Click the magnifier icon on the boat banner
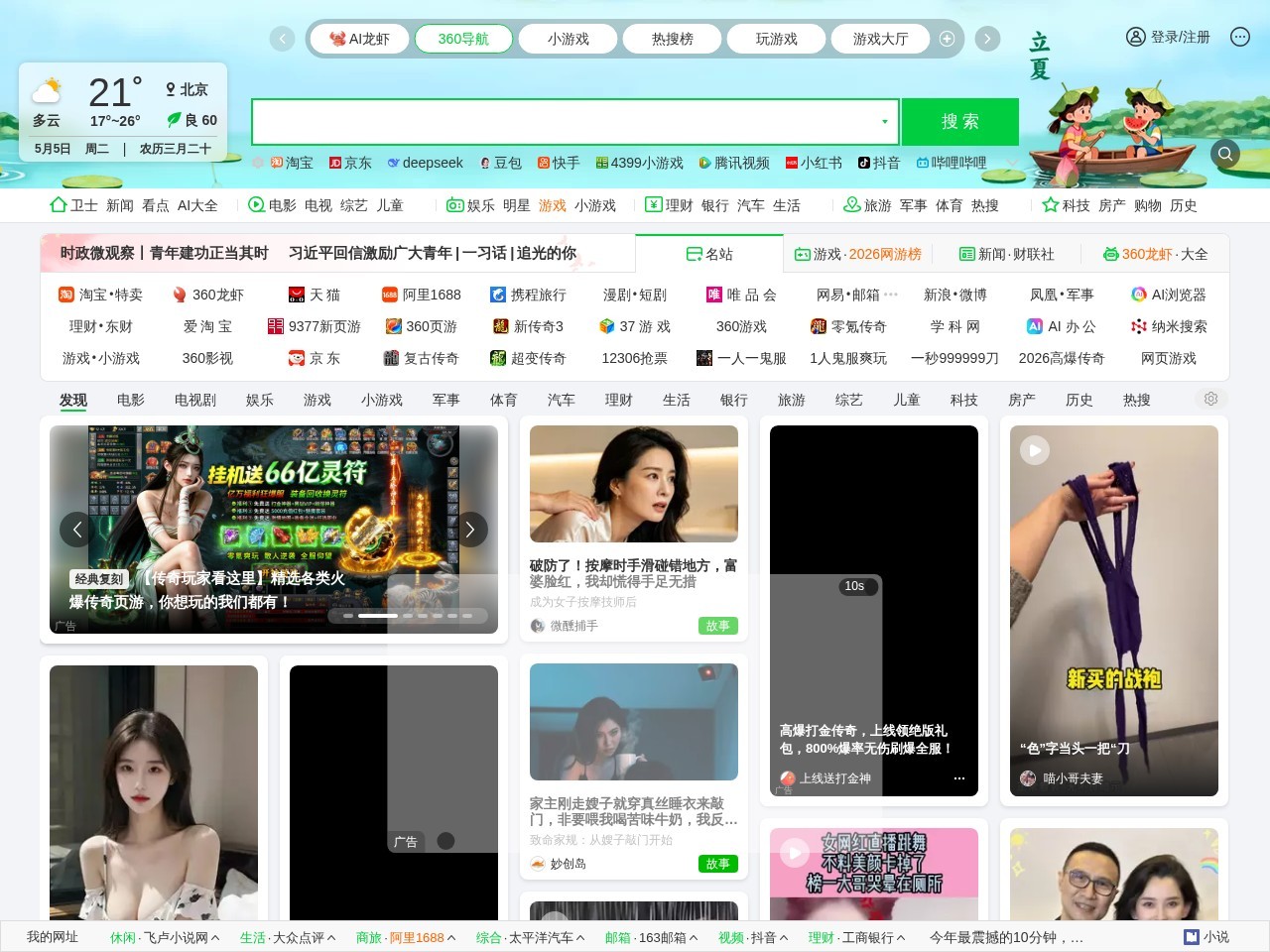Image resolution: width=1270 pixels, height=952 pixels. click(x=1225, y=154)
